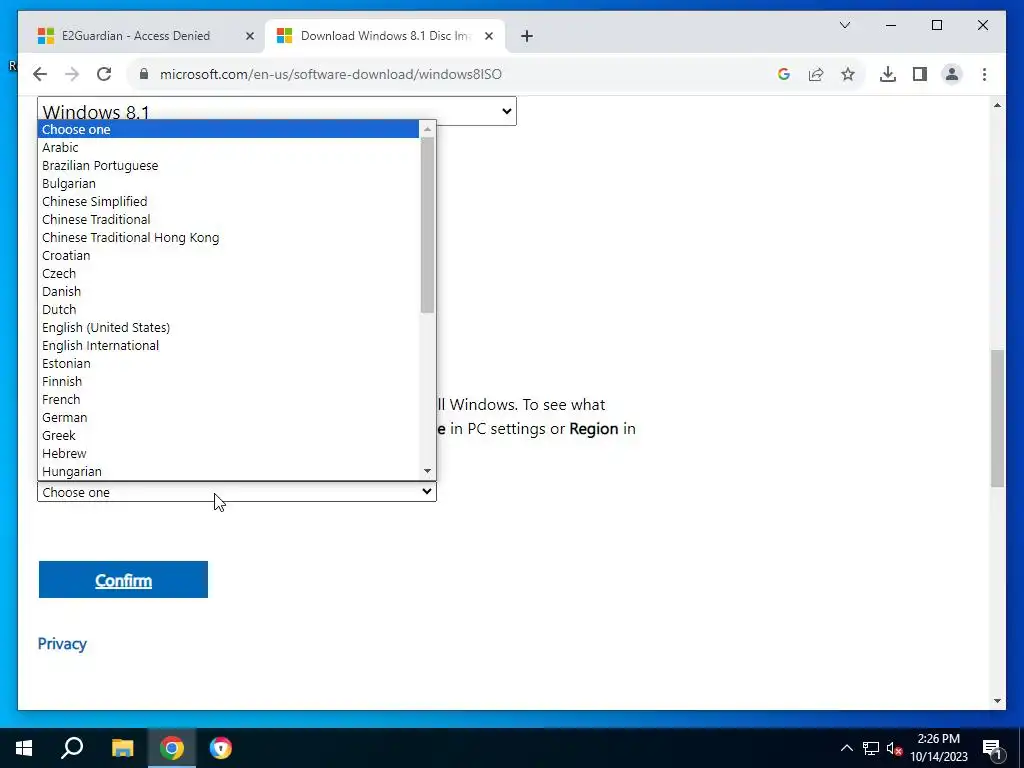Open a new tab with plus button
Image resolution: width=1024 pixels, height=768 pixels.
[x=527, y=36]
